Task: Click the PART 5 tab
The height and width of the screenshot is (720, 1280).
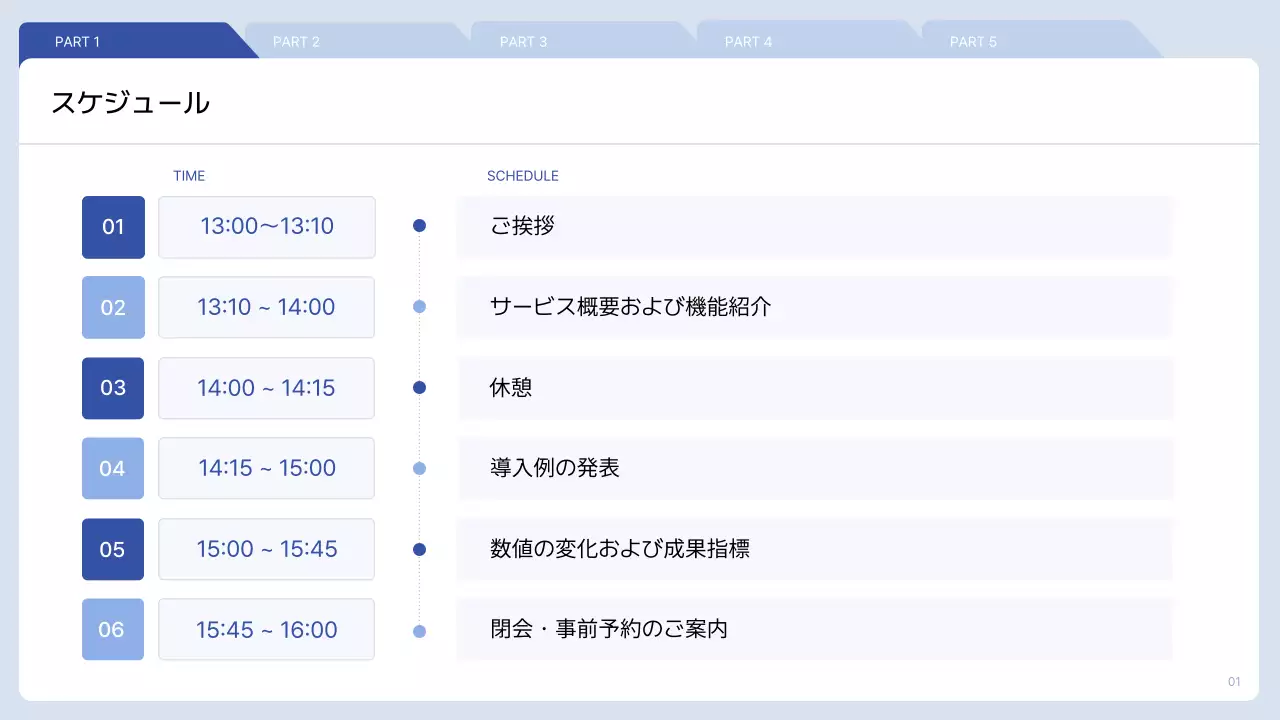Action: point(1022,42)
